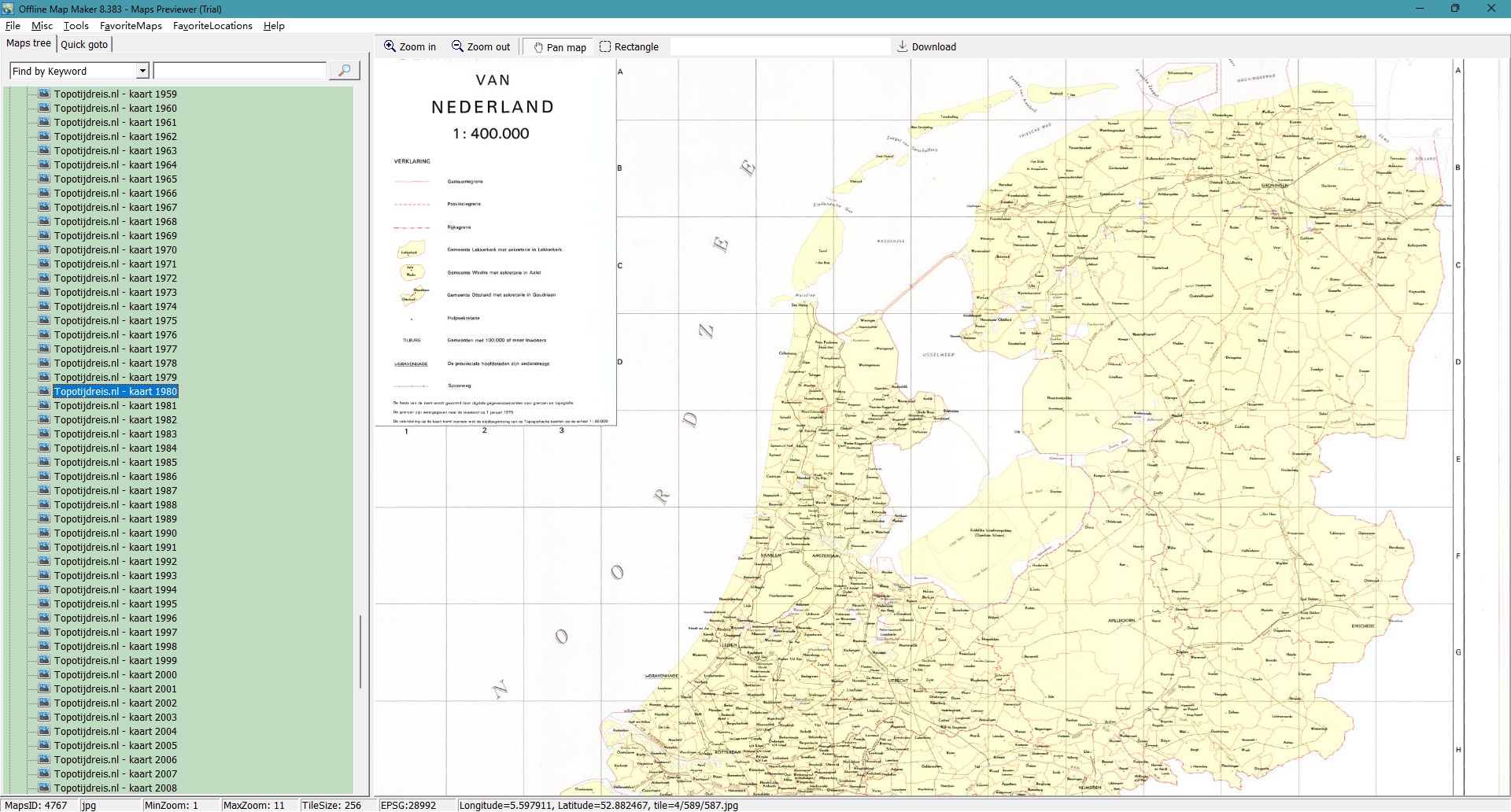Click the maps tree vertical scrollbar
The height and width of the screenshot is (812, 1511).
(360, 651)
